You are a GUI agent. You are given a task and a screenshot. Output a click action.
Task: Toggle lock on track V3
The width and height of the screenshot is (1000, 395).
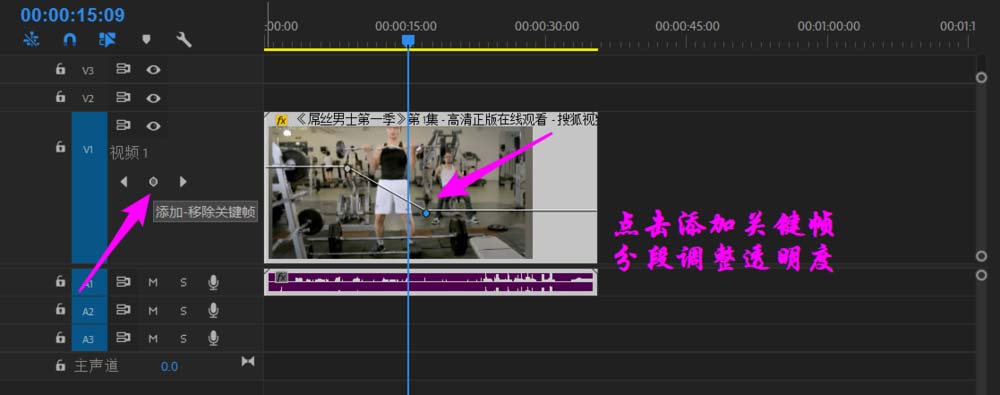point(61,69)
